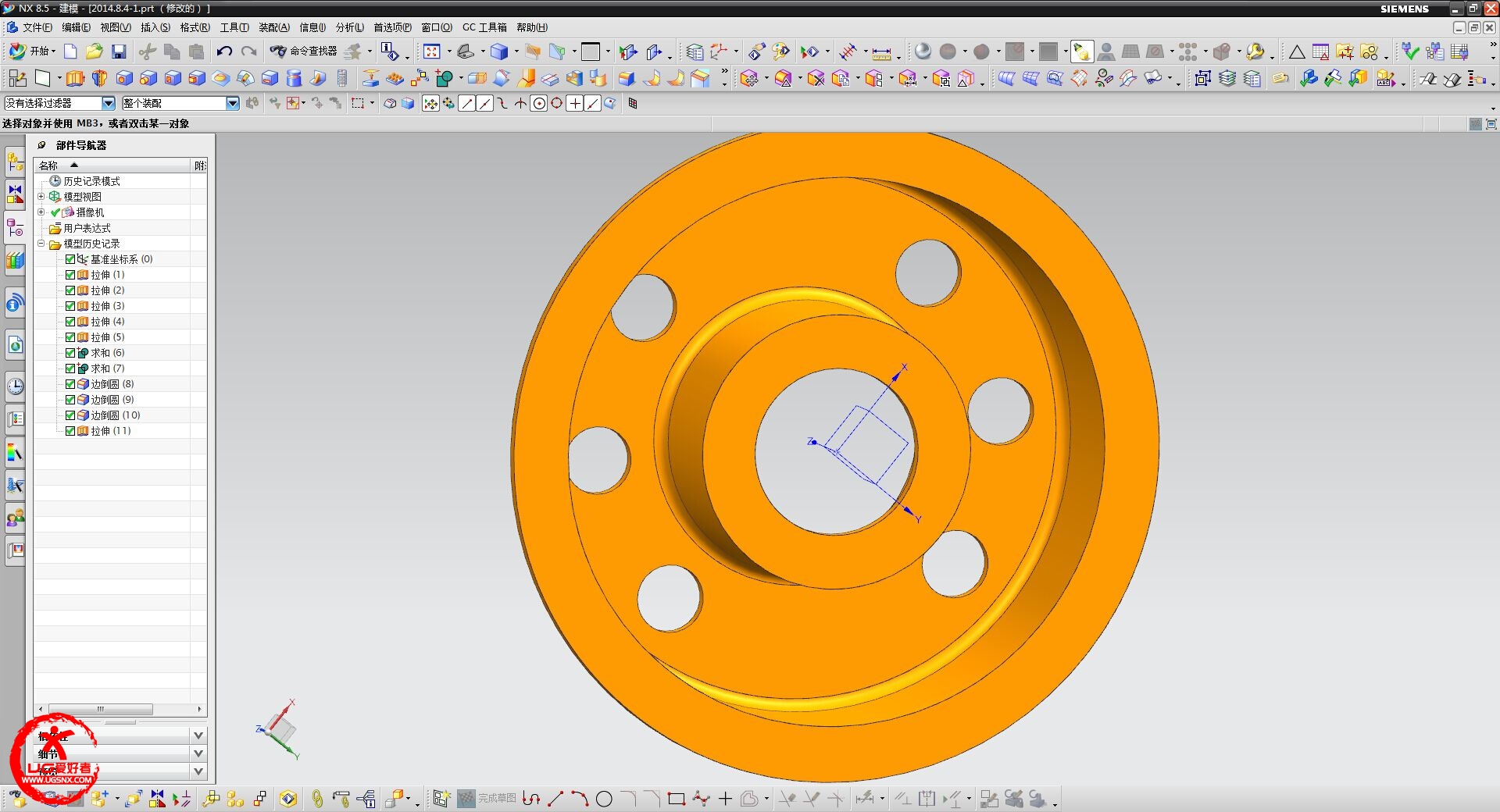Click the Sketch icon in the feature toolbar
The height and width of the screenshot is (812, 1500).
click(17, 78)
